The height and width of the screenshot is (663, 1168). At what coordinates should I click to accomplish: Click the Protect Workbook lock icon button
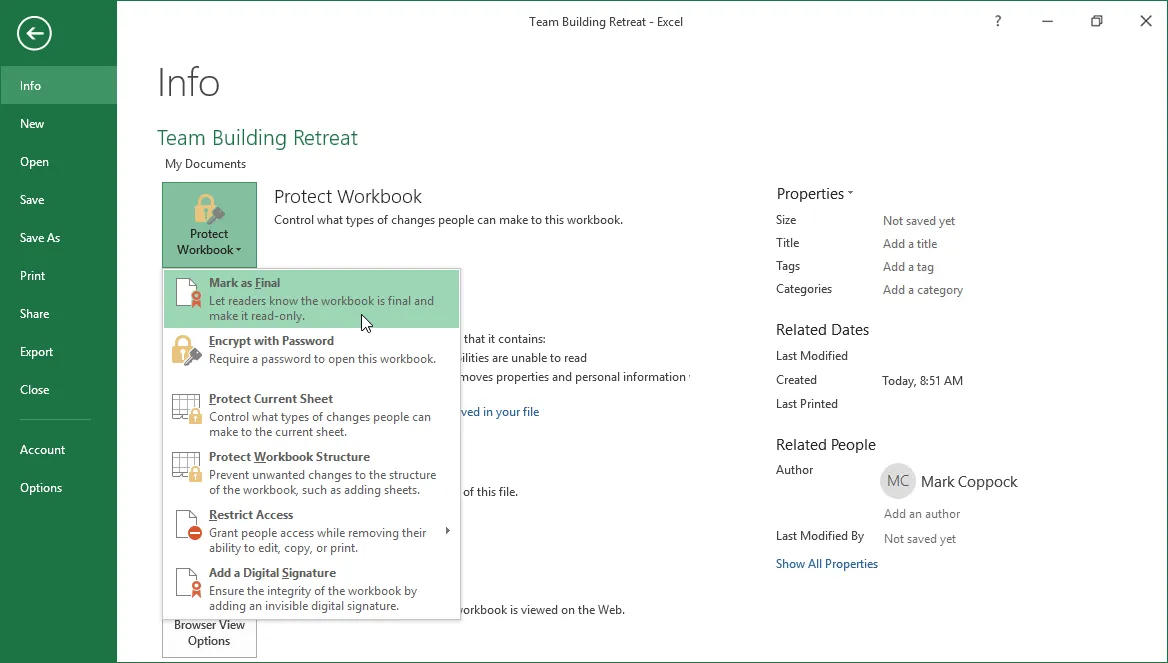point(209,225)
